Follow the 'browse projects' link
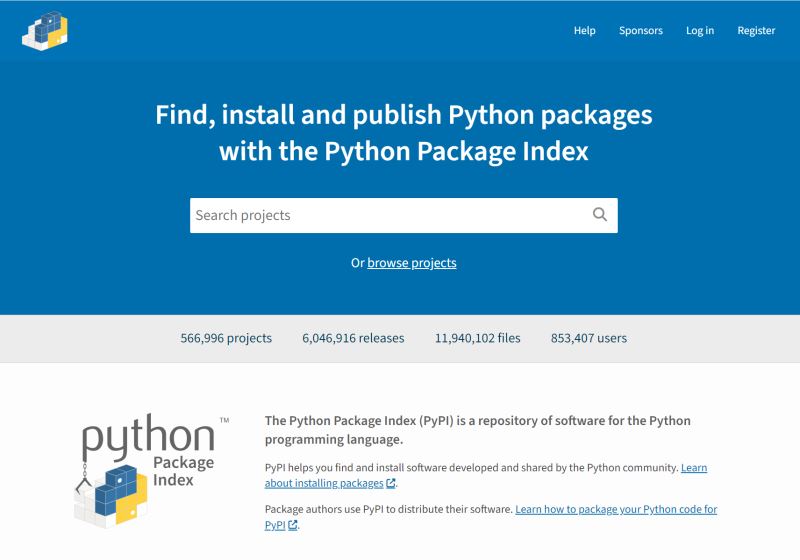The height and width of the screenshot is (560, 800). (411, 263)
